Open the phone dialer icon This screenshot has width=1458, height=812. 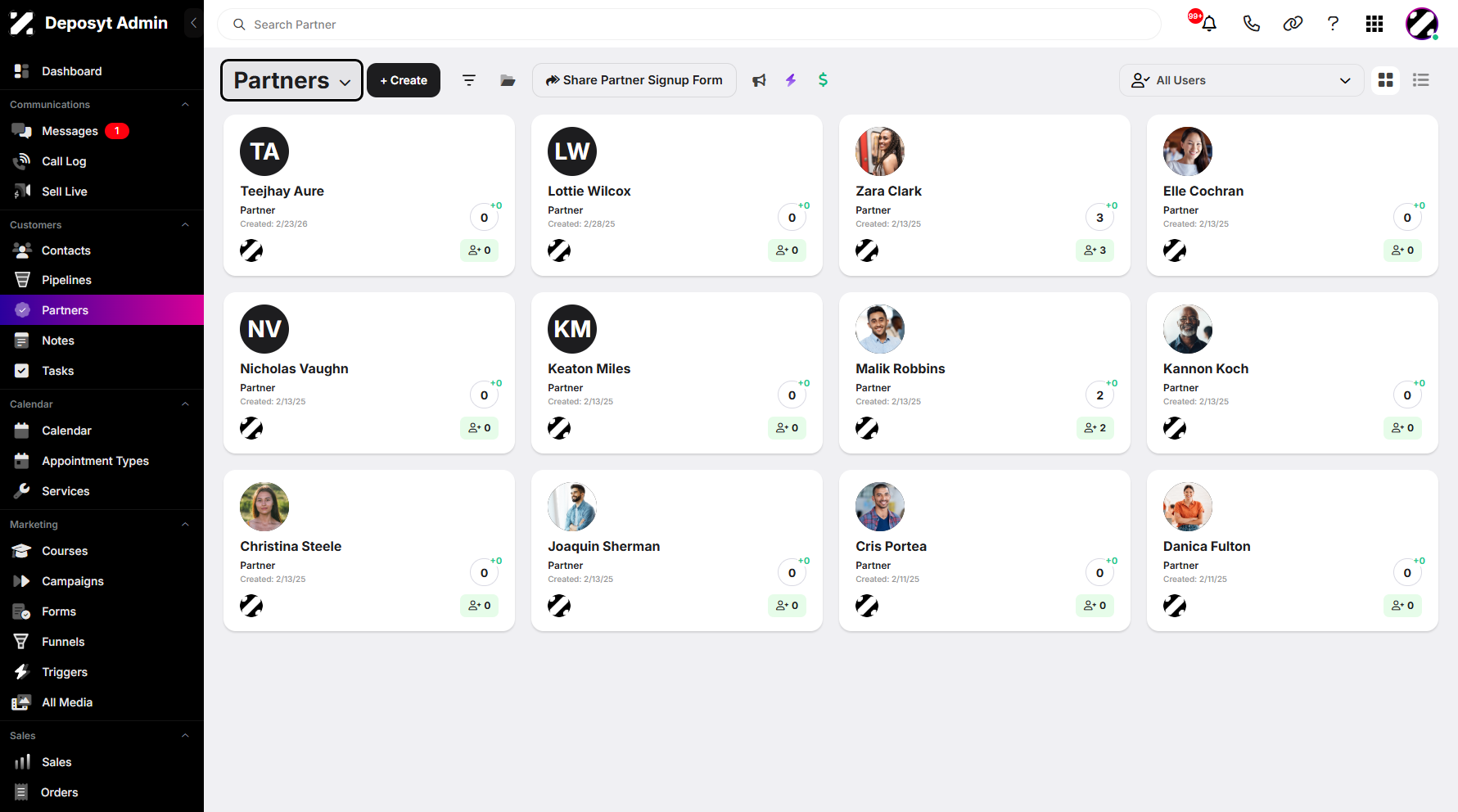click(x=1251, y=24)
